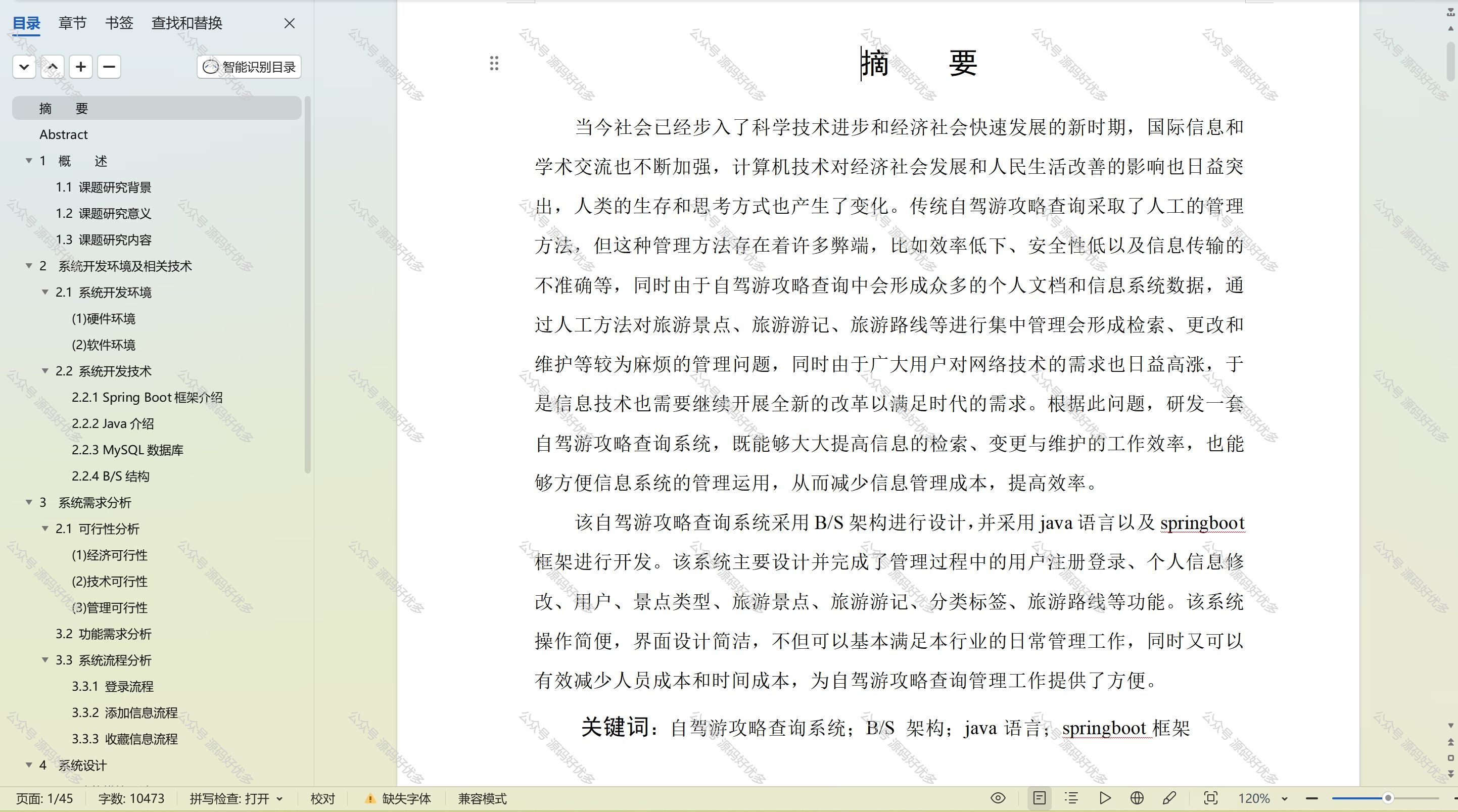Go to 2.2.3 MySQL 数据库
Image resolution: width=1458 pixels, height=812 pixels.
click(x=127, y=450)
